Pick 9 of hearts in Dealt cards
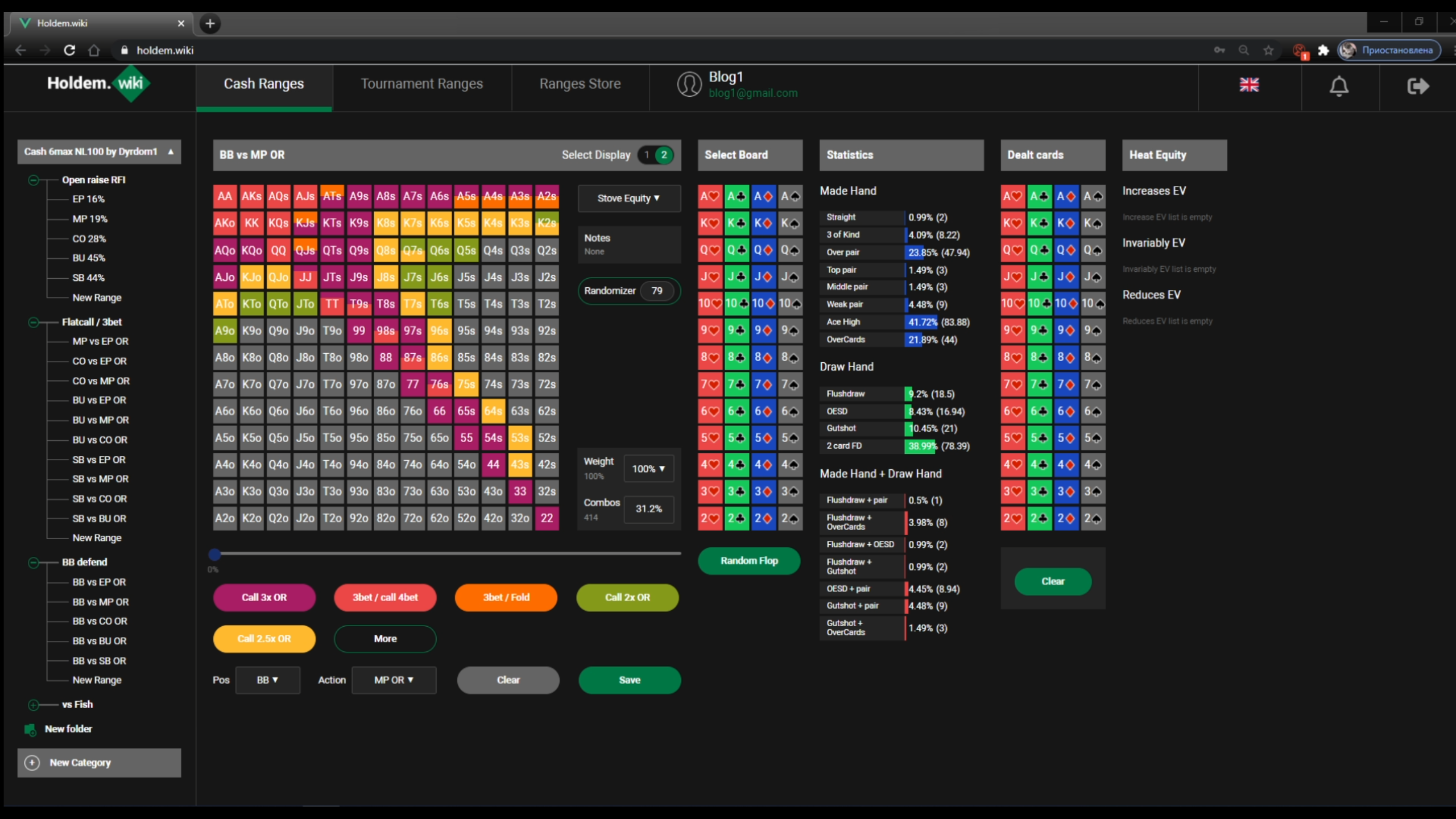 (1012, 330)
